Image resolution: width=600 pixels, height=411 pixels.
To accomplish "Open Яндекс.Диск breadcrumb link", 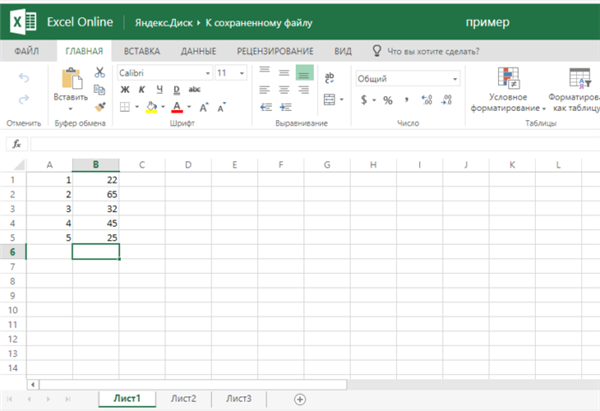I will (164, 23).
